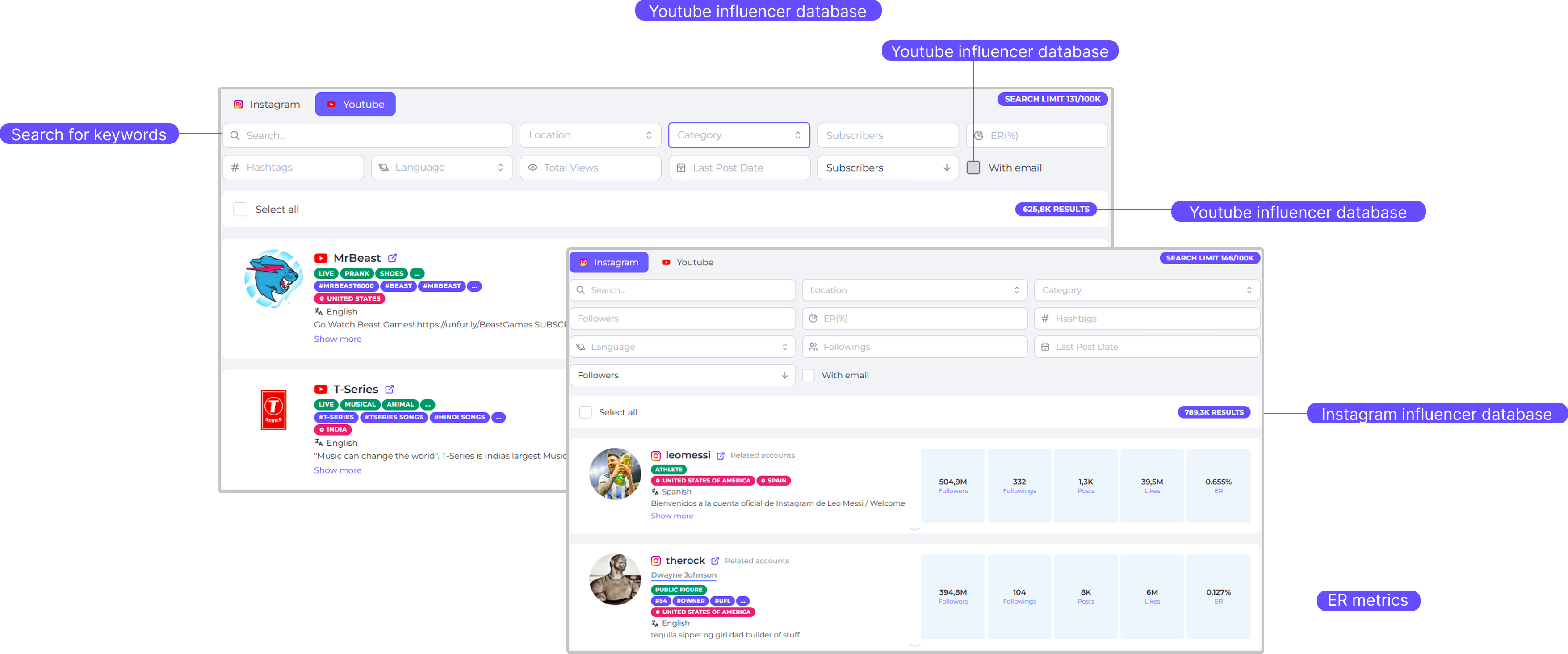The width and height of the screenshot is (1568, 654).
Task: Click the calendar icon in Instagram Last Post Date
Action: 1045,347
